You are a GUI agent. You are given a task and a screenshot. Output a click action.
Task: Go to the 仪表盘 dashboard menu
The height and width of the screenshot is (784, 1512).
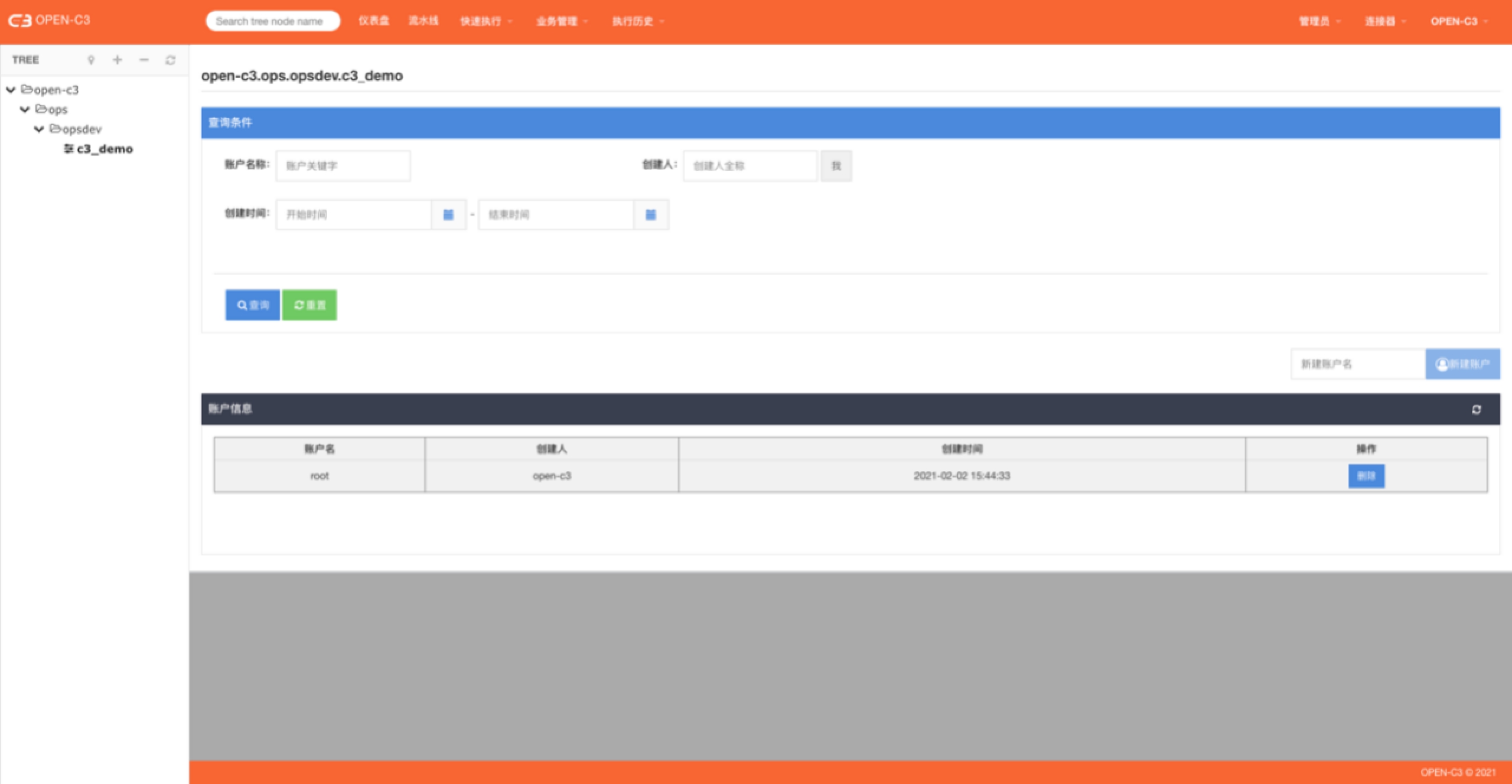click(373, 21)
